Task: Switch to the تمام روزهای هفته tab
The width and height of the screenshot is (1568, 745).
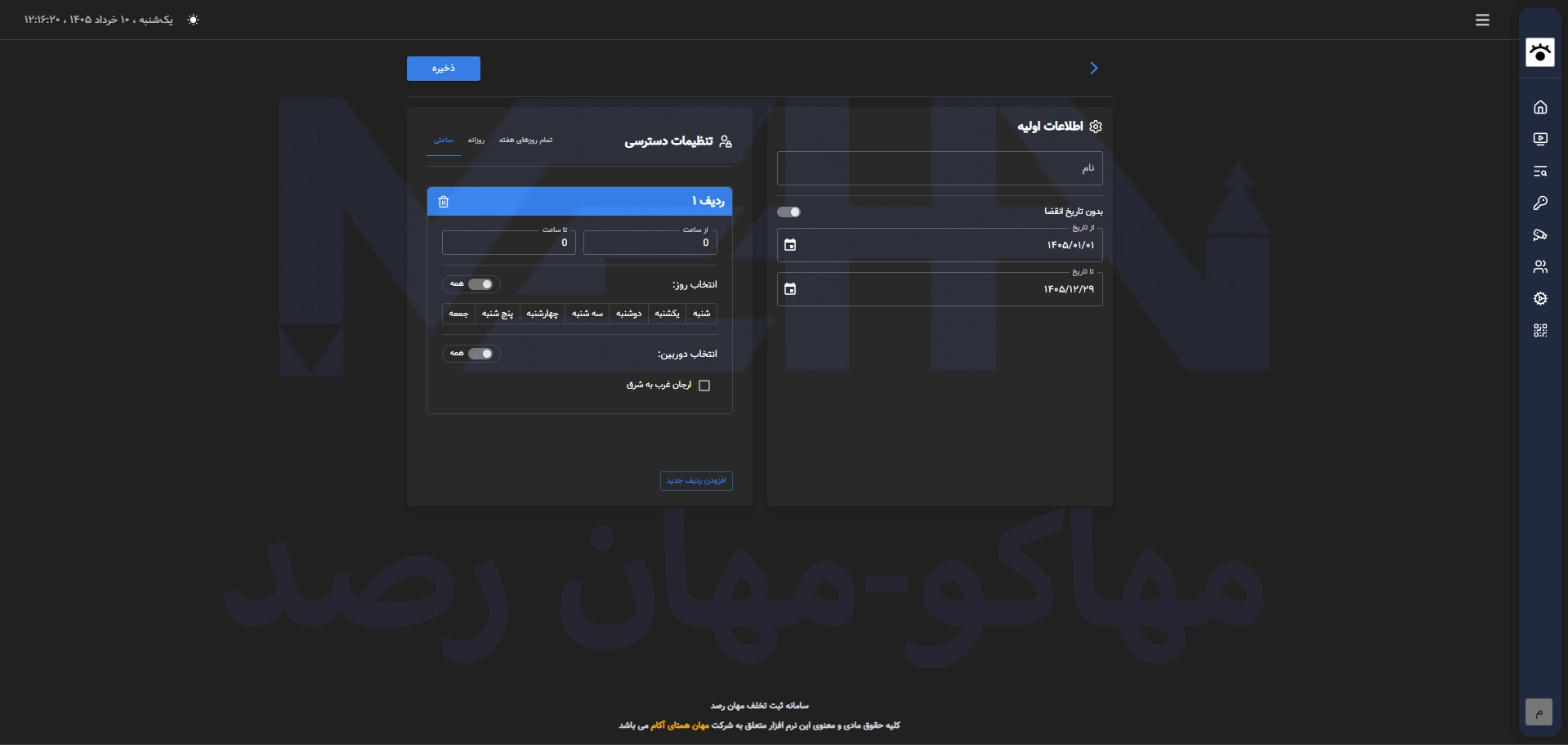Action: pos(526,141)
